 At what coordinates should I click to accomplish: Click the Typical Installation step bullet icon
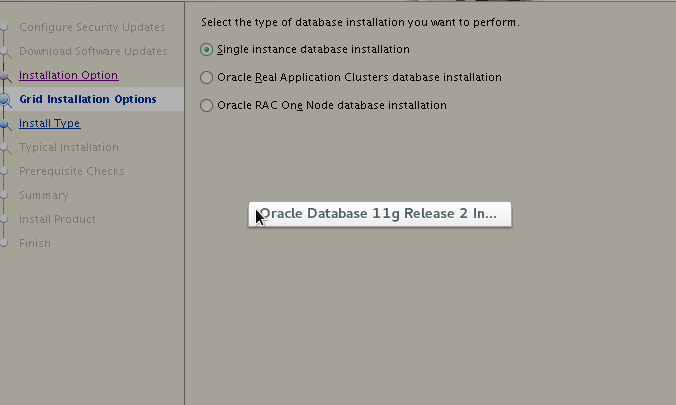pyautogui.click(x=5, y=147)
